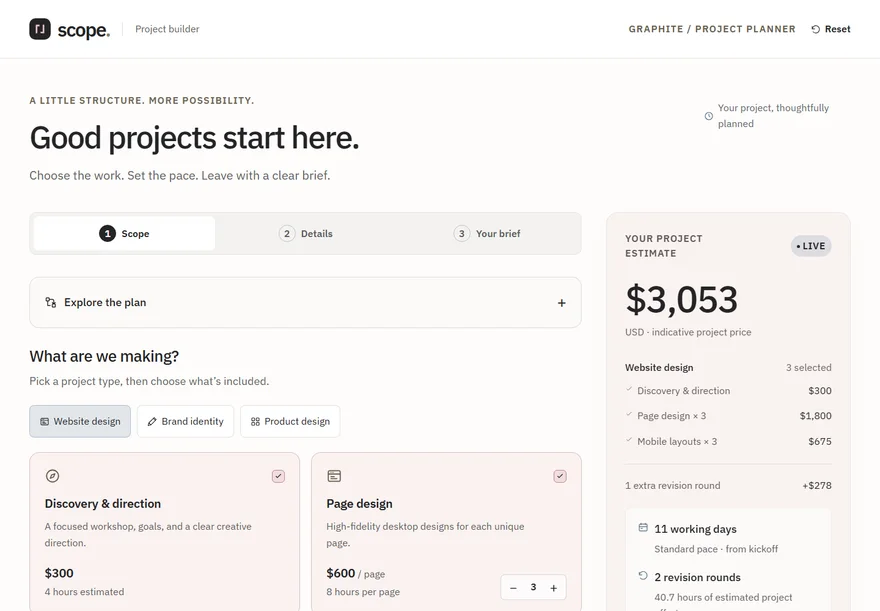
Task: Click the calendar icon beside 11 working days
Action: (643, 527)
